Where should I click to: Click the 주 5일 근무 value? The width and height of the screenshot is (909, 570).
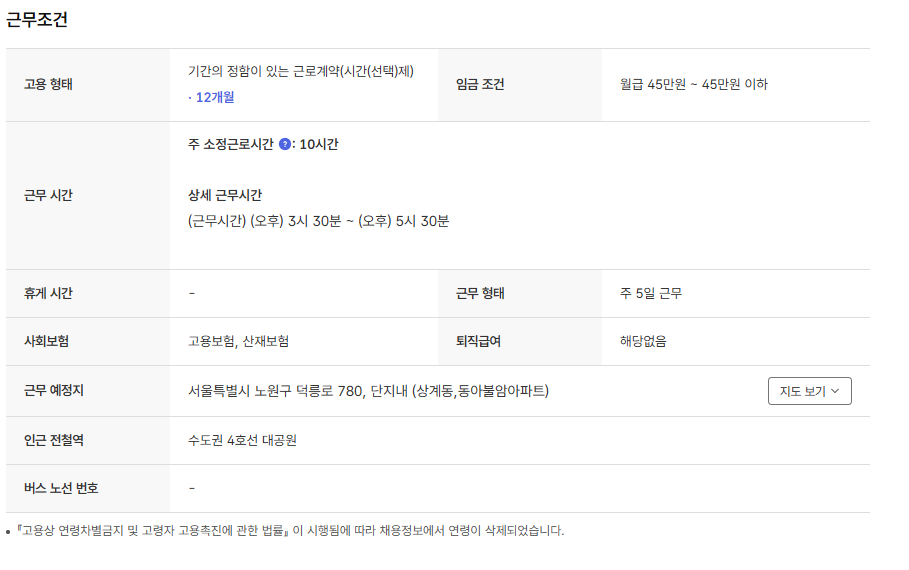tap(651, 293)
